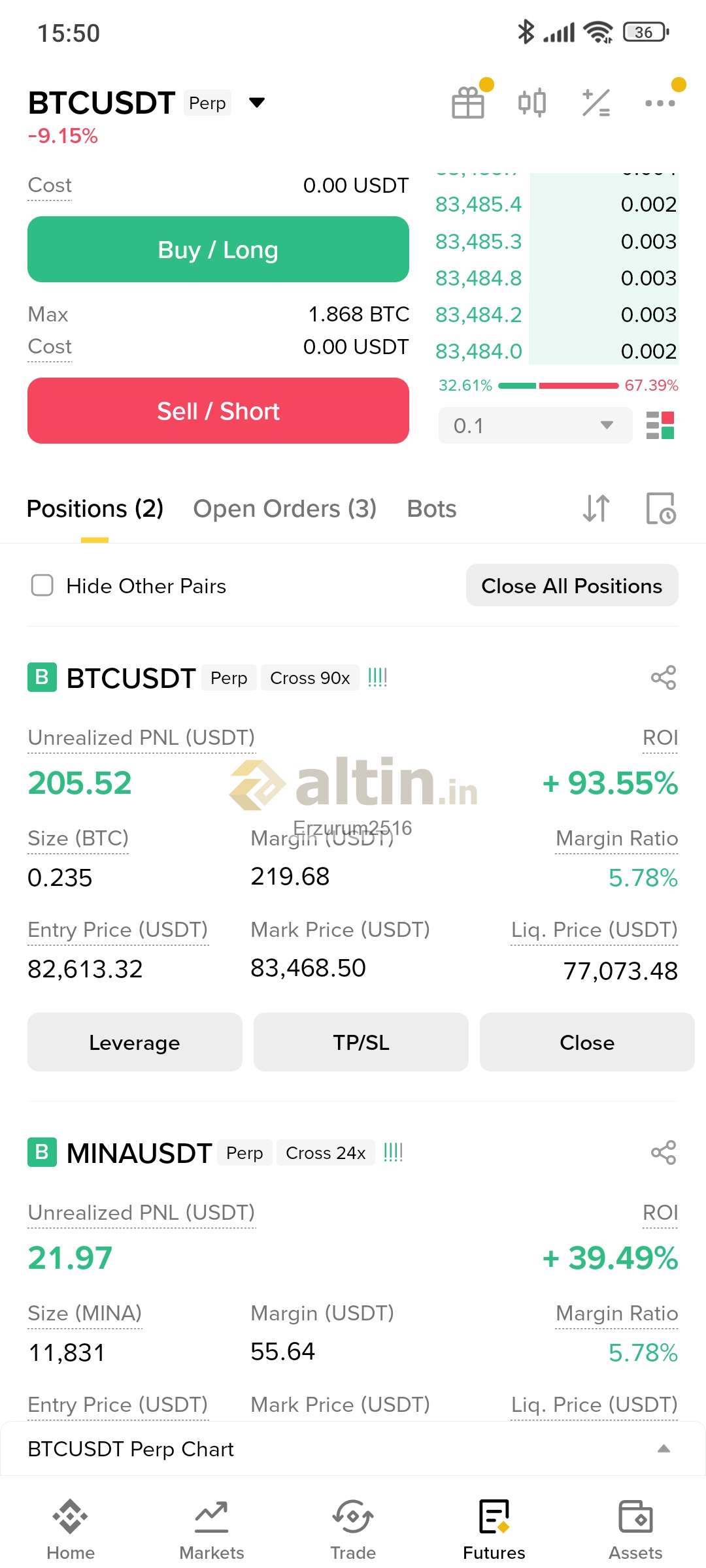Viewport: 706px width, 1568px height.
Task: Open the futures calculator icon
Action: pyautogui.click(x=596, y=103)
